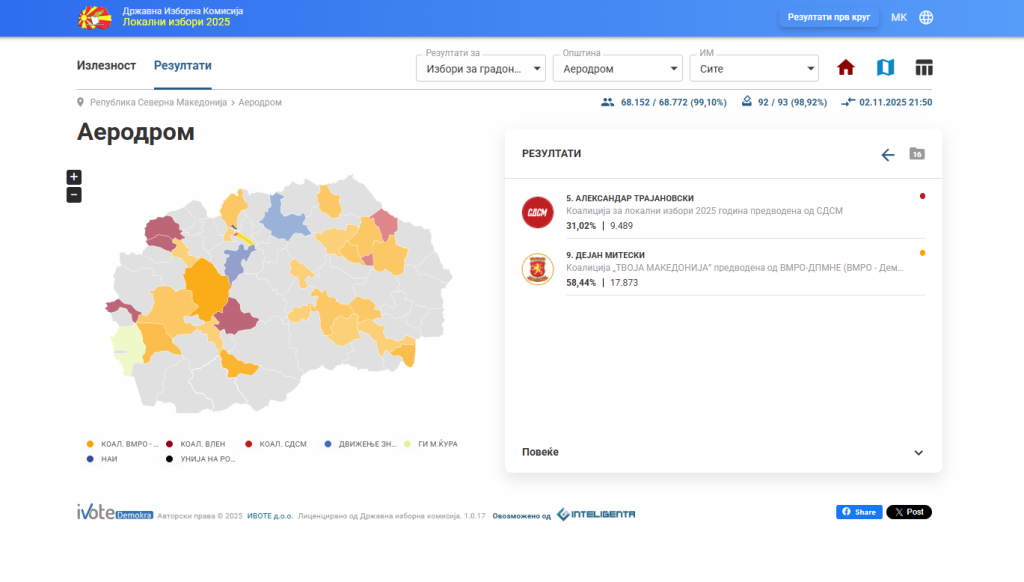Go back with the results arrow
Image resolution: width=1024 pixels, height=582 pixels.
tap(887, 155)
